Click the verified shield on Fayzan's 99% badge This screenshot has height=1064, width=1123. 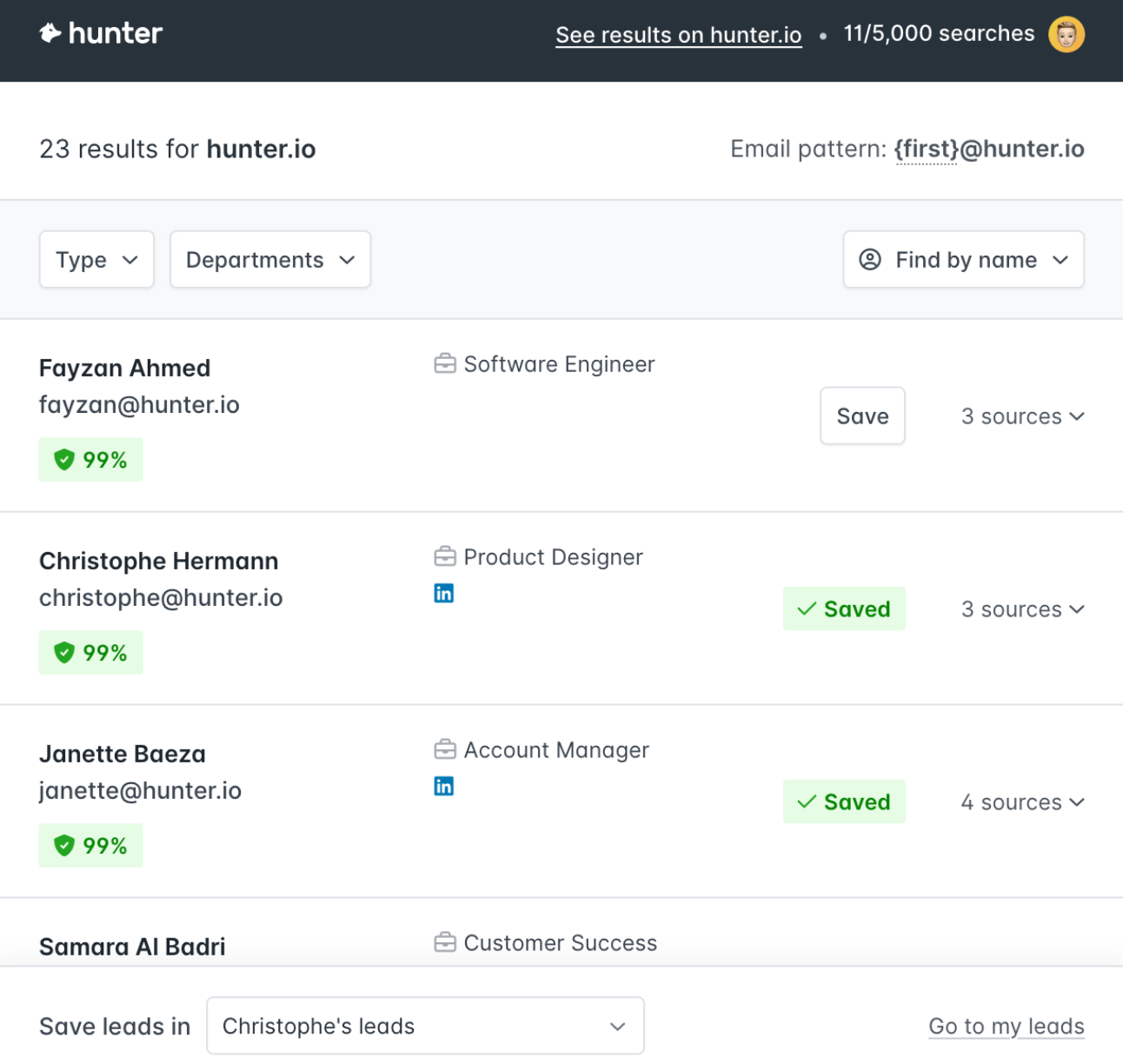[64, 460]
